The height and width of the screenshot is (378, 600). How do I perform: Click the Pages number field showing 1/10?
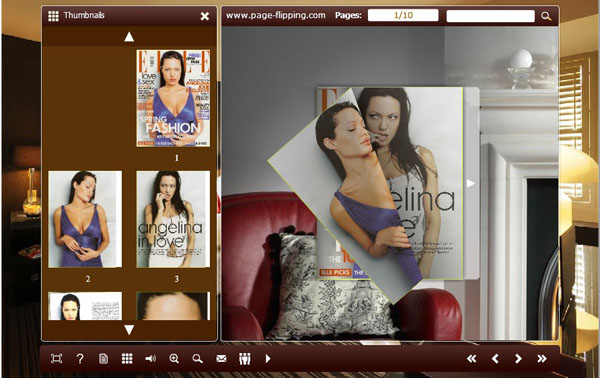pyautogui.click(x=403, y=15)
